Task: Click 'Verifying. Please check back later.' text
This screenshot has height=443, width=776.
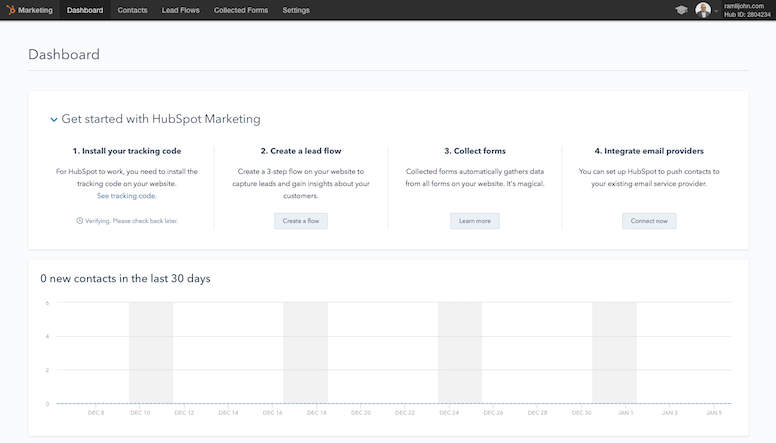Action: point(131,221)
